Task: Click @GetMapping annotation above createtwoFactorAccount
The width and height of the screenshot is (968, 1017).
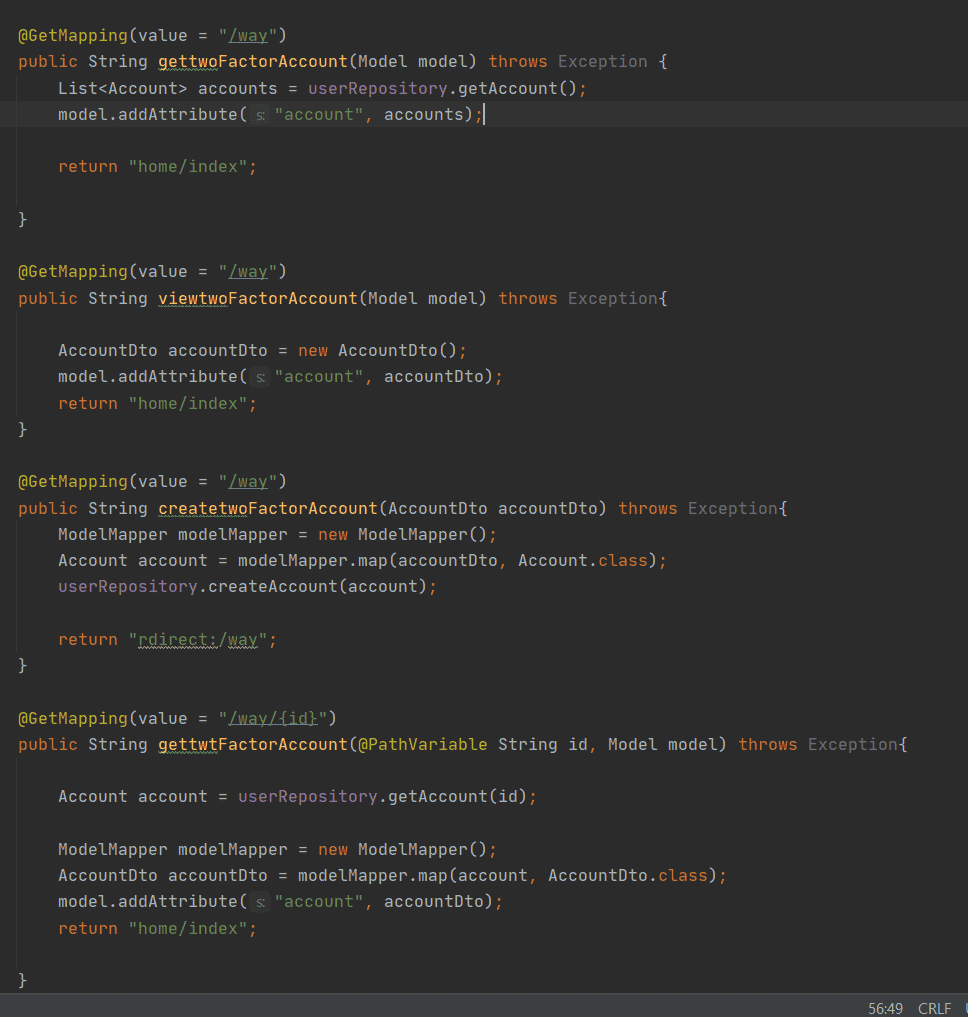Action: click(x=73, y=482)
